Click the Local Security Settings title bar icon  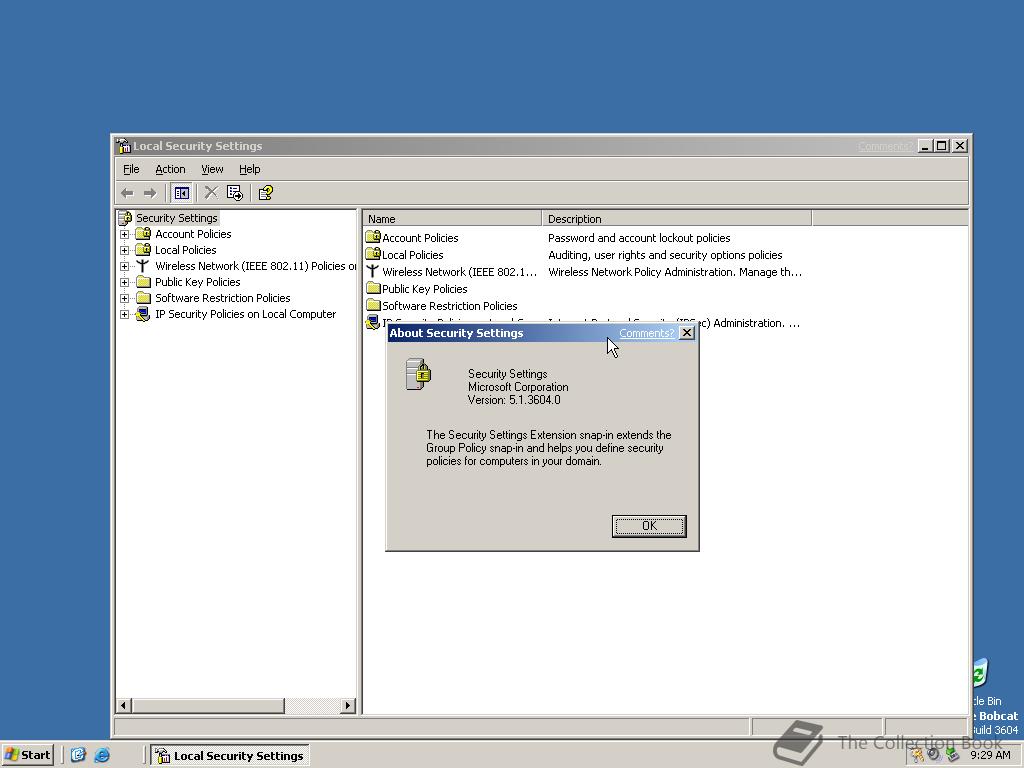[x=123, y=146]
